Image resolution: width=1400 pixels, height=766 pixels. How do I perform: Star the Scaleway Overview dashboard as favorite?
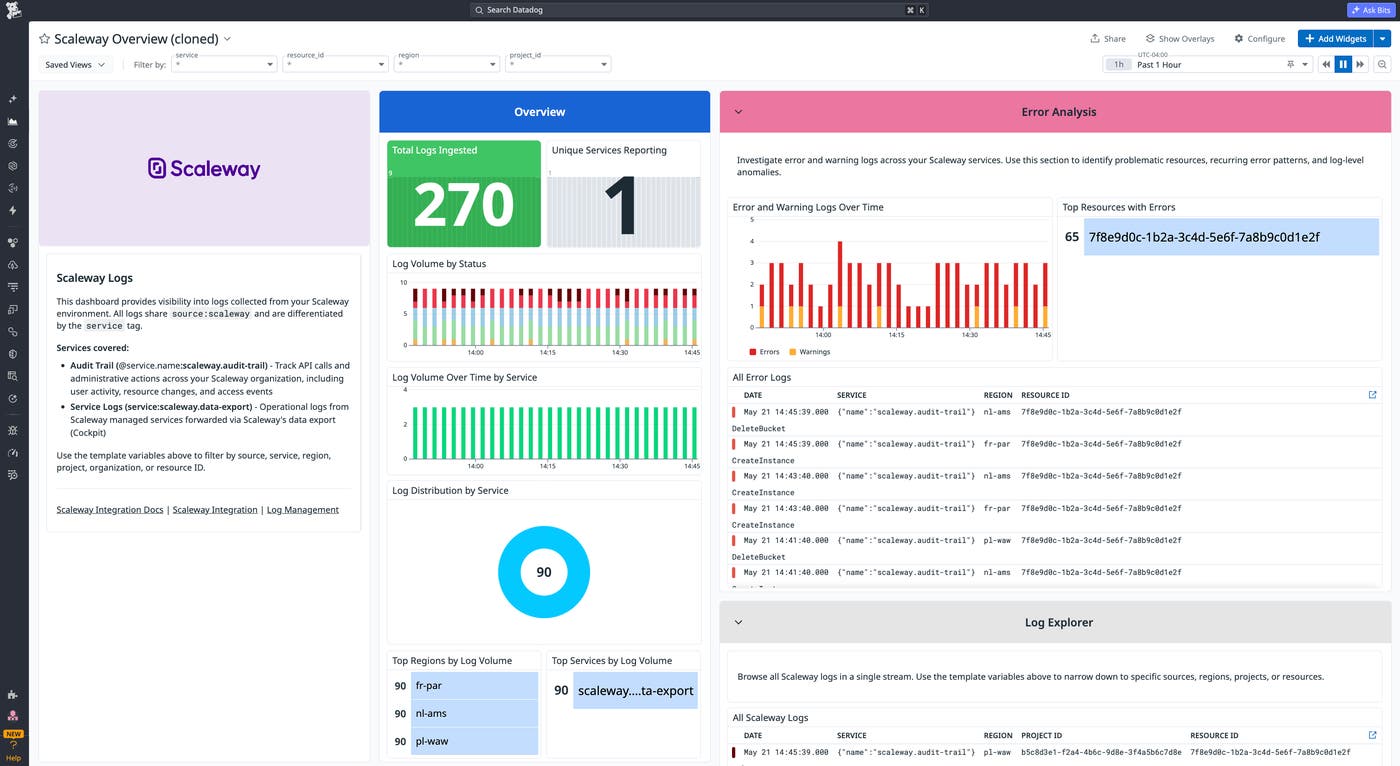point(44,39)
